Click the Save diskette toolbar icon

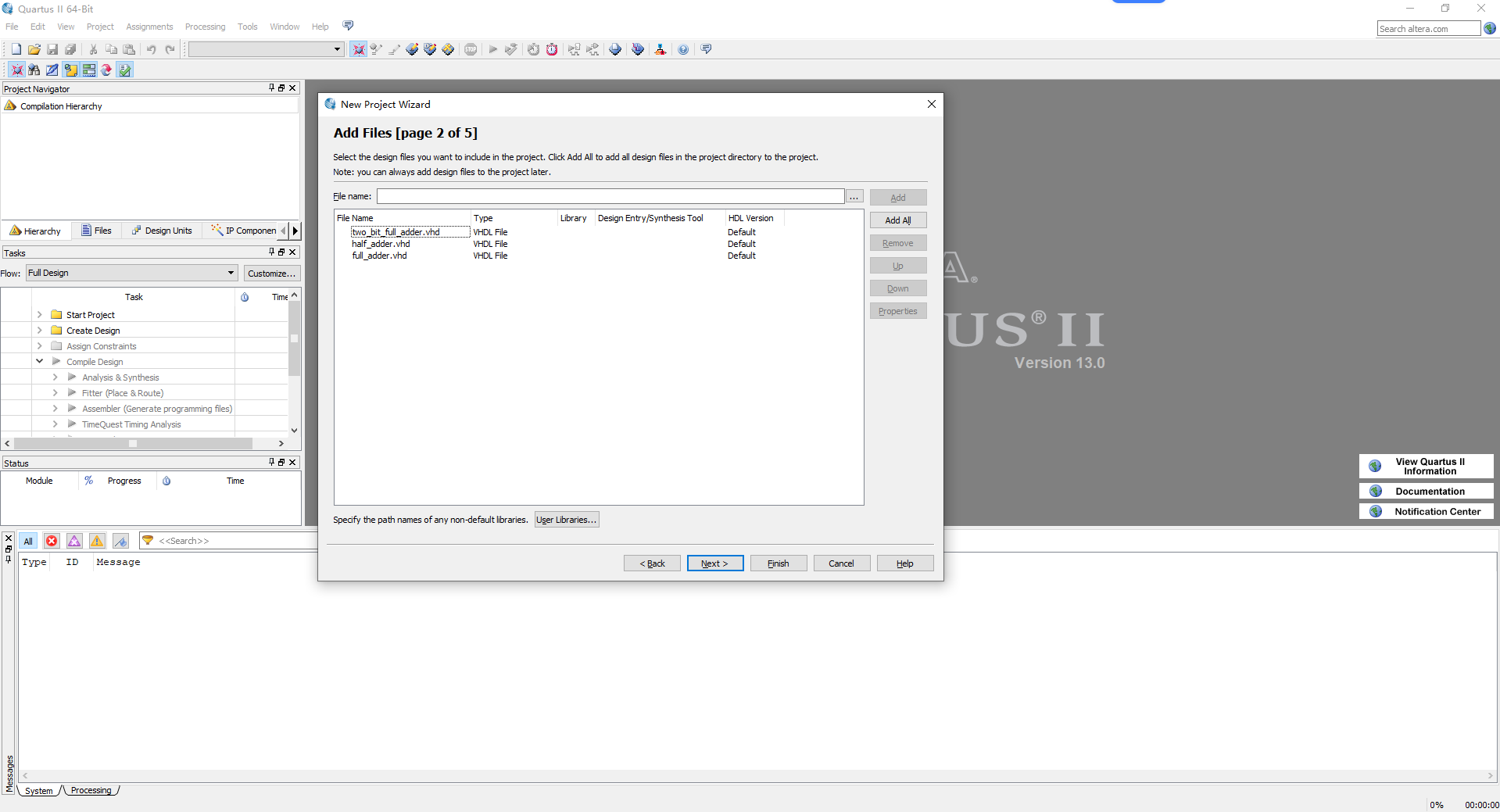(52, 49)
